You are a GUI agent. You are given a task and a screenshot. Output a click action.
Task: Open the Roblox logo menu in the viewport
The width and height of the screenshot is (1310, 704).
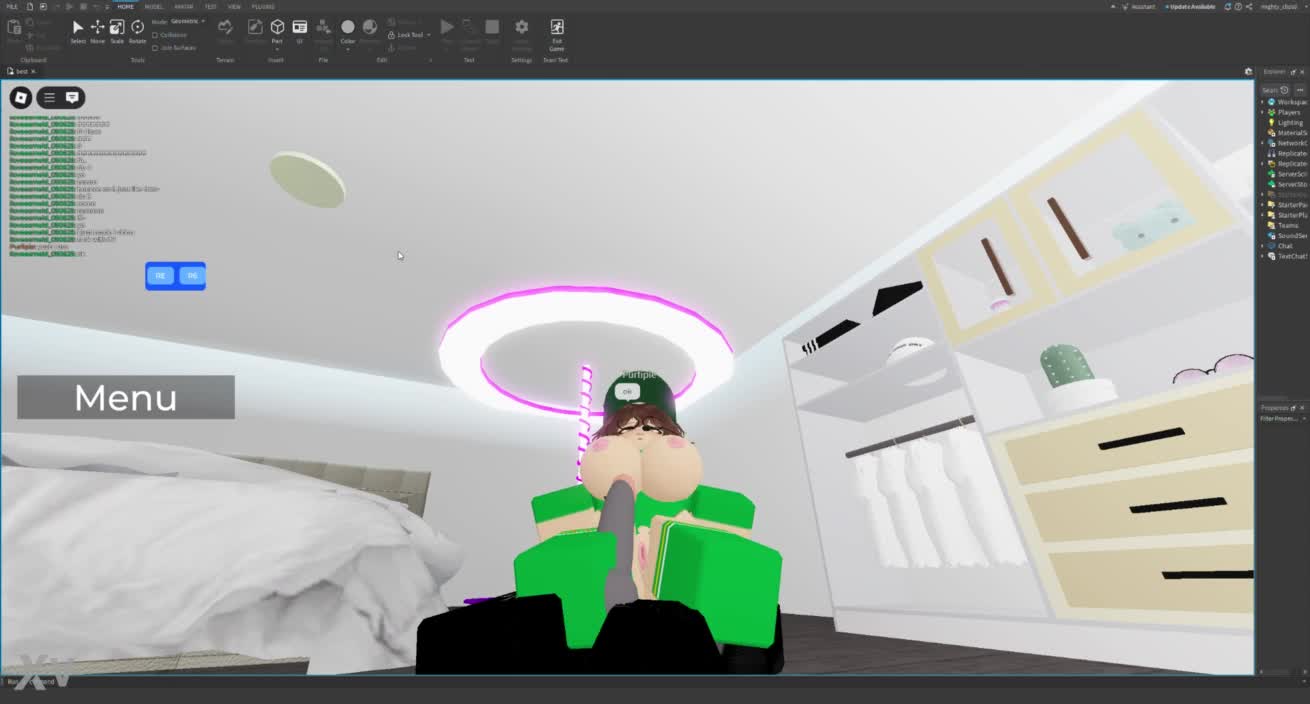(21, 97)
